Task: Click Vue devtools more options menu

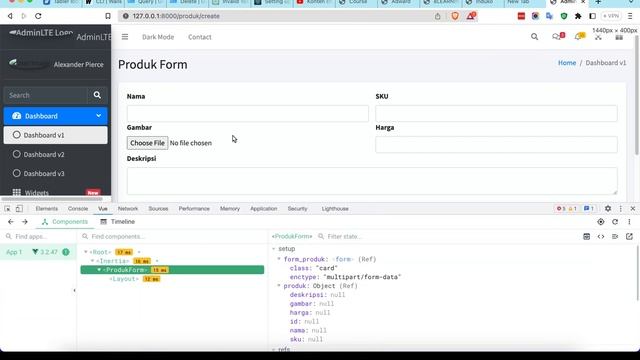Action: (x=629, y=222)
